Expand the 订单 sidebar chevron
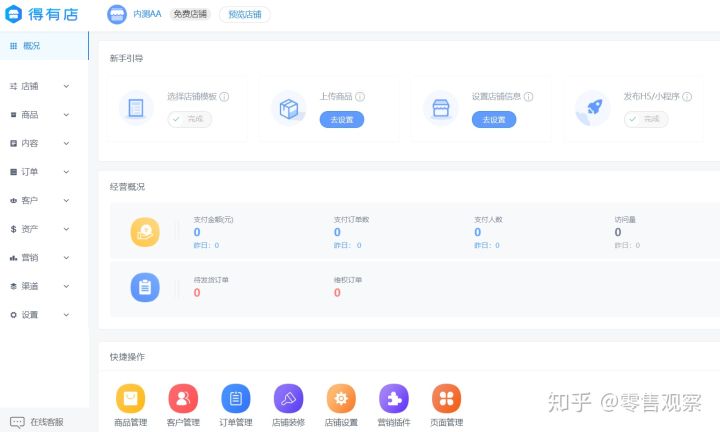 click(x=66, y=172)
